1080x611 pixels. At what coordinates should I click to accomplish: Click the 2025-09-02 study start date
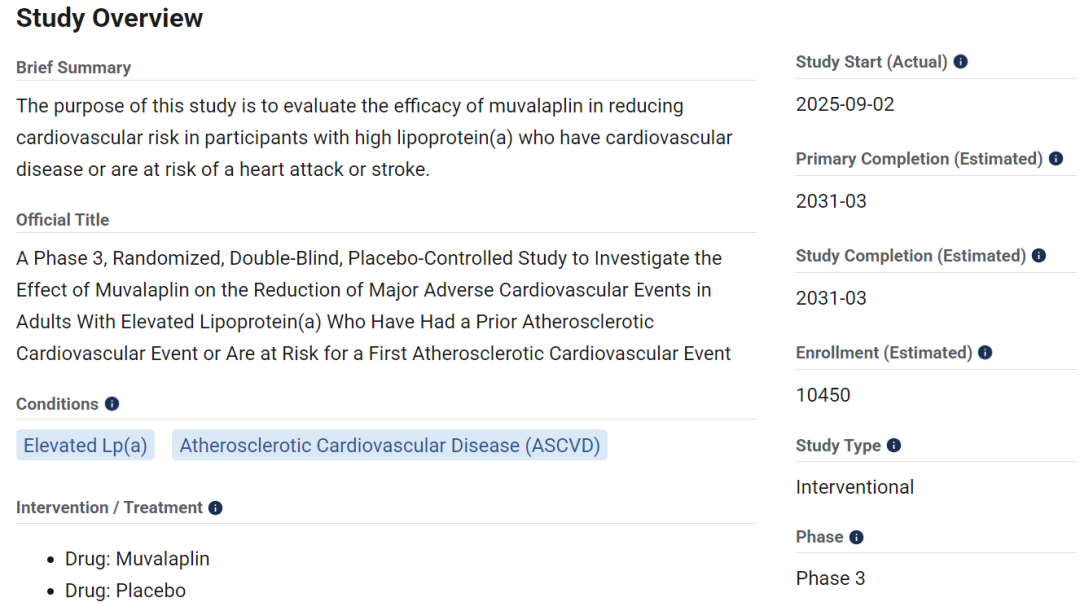tap(845, 105)
